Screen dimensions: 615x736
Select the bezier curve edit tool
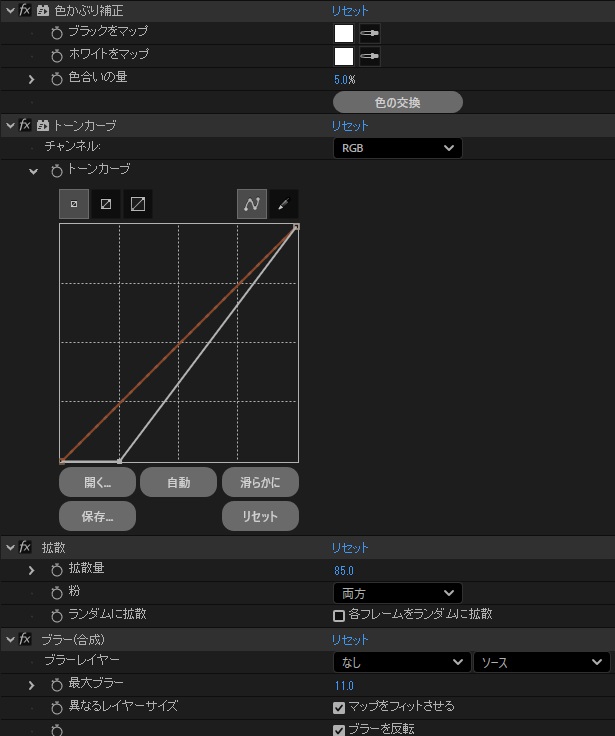tap(252, 204)
